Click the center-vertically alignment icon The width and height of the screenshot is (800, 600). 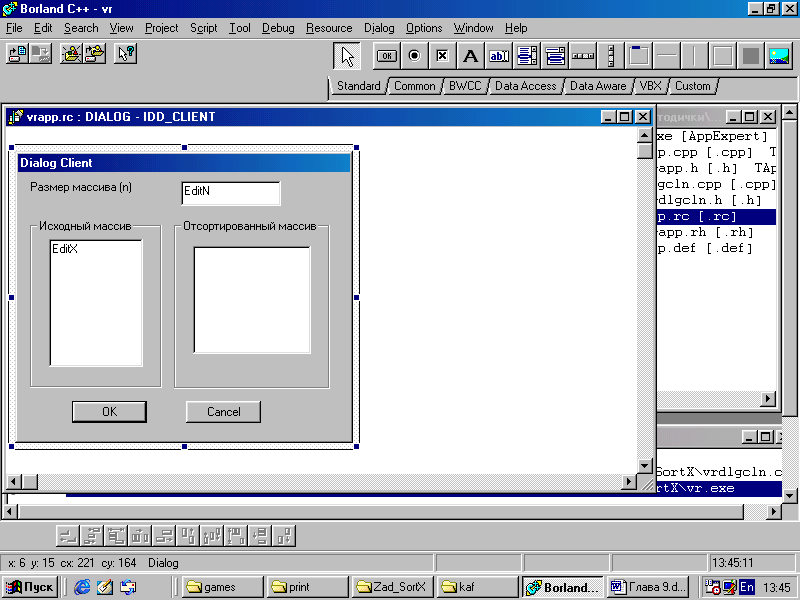pos(212,536)
